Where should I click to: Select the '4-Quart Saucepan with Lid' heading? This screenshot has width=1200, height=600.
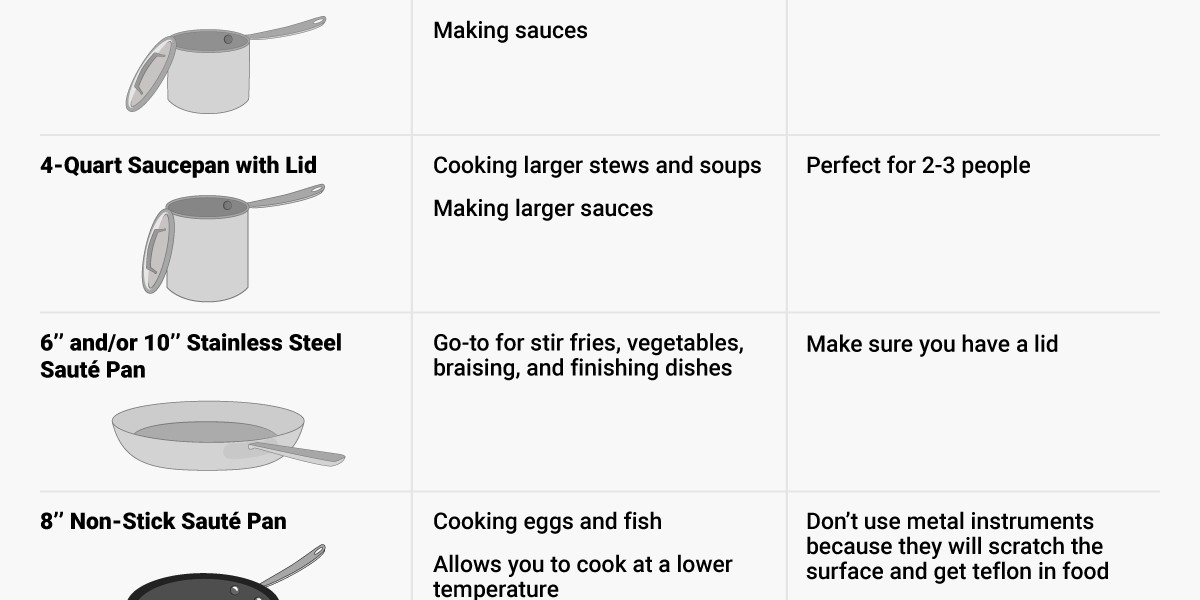tap(178, 165)
